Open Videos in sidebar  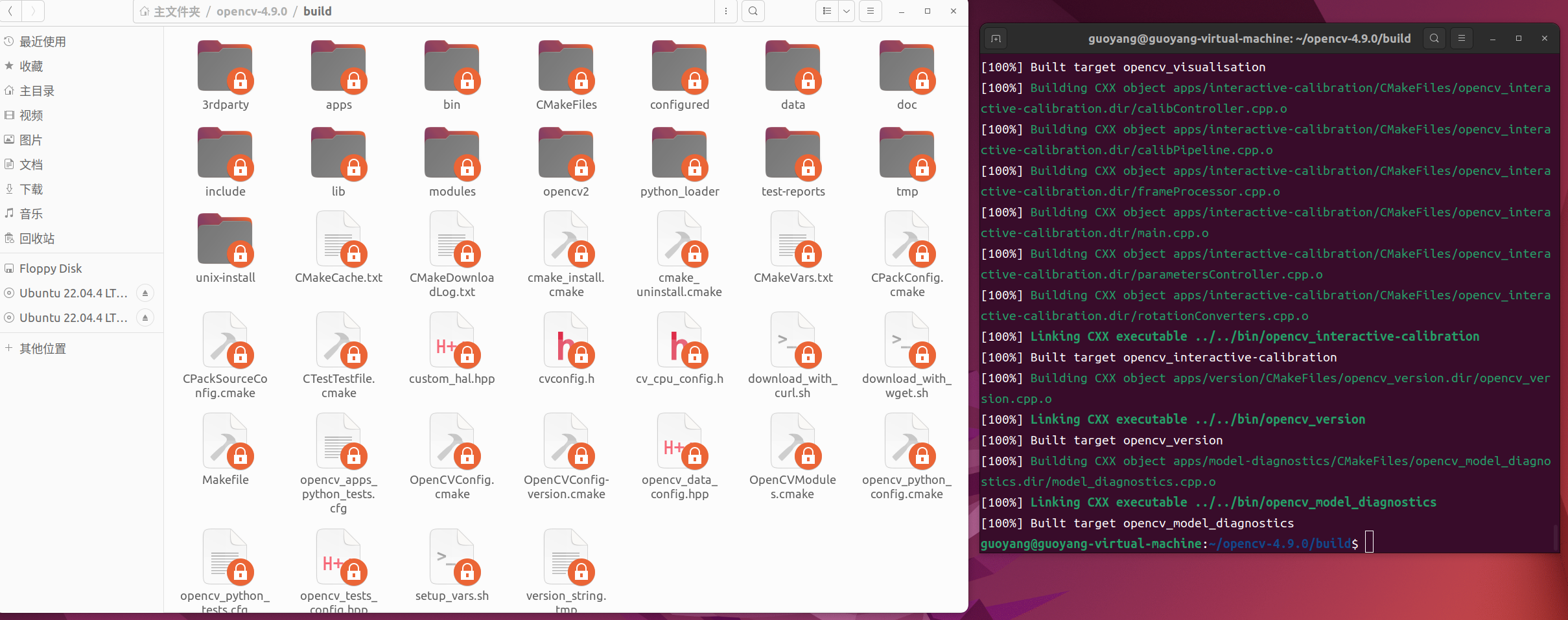81,115
